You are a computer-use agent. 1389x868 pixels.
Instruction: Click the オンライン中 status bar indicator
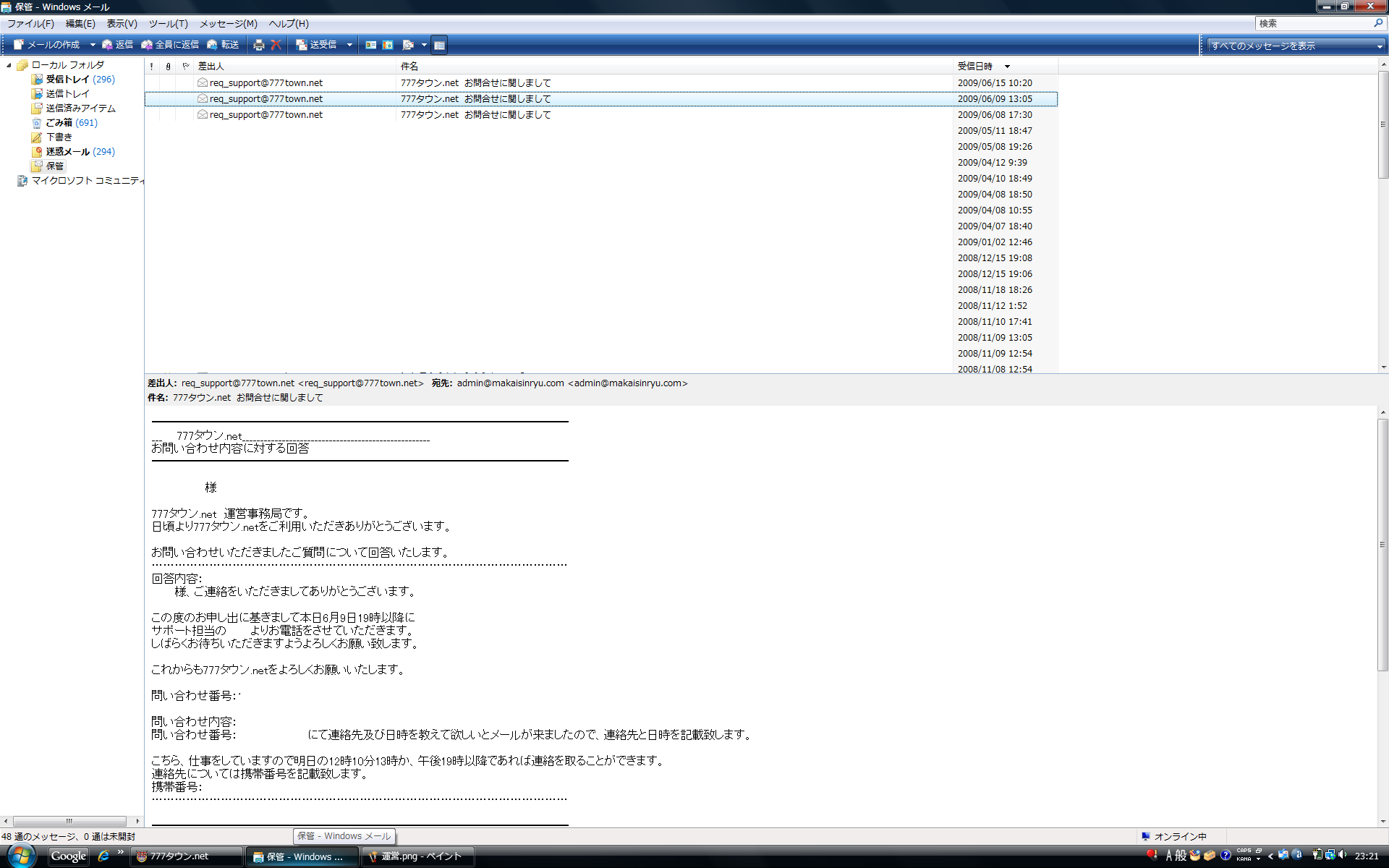1173,837
